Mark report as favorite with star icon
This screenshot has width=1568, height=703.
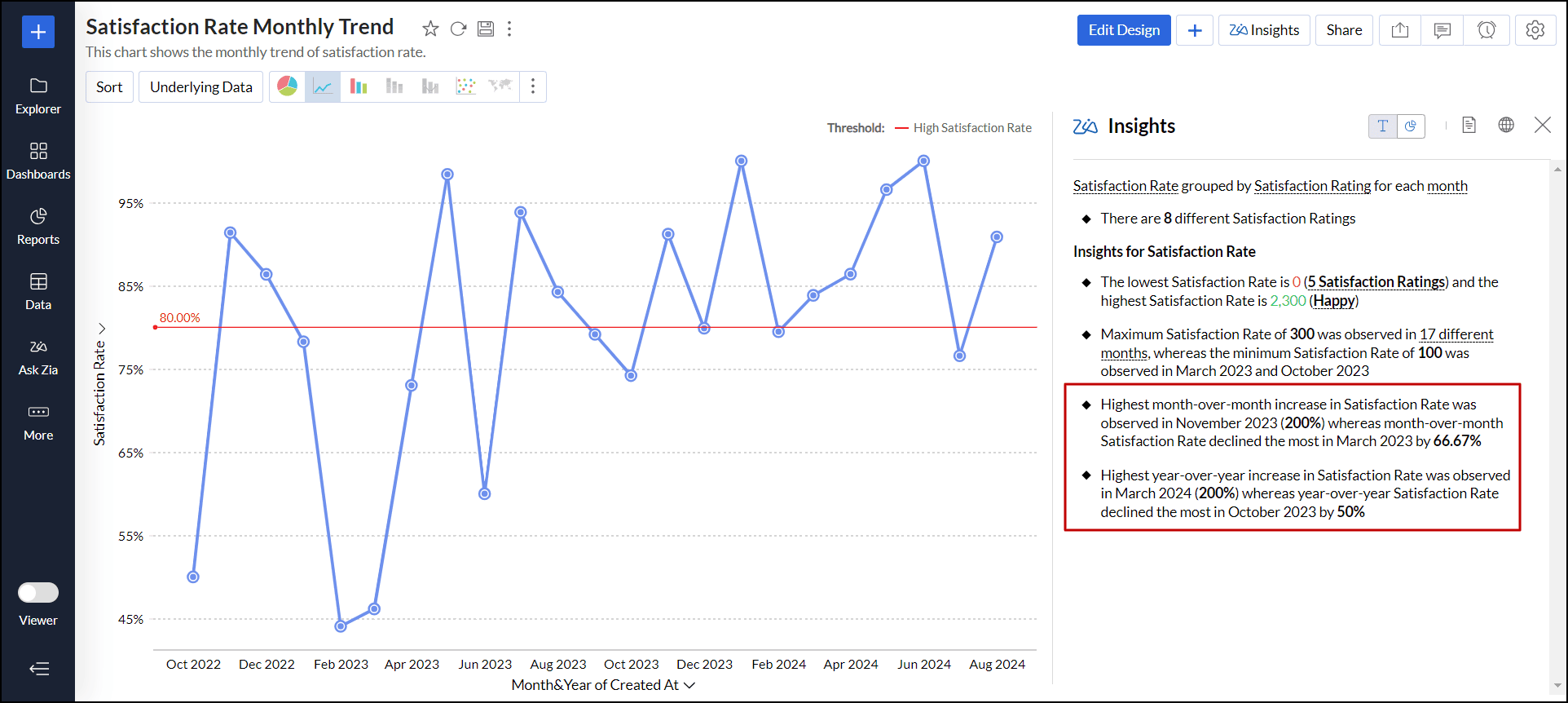tap(430, 29)
